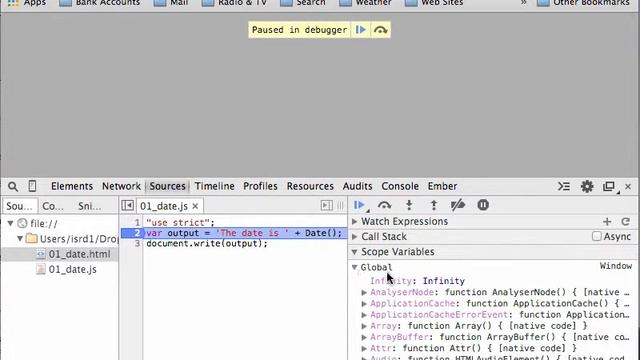Collapse the Global scope
Image resolution: width=640 pixels, height=360 pixels.
click(x=354, y=267)
